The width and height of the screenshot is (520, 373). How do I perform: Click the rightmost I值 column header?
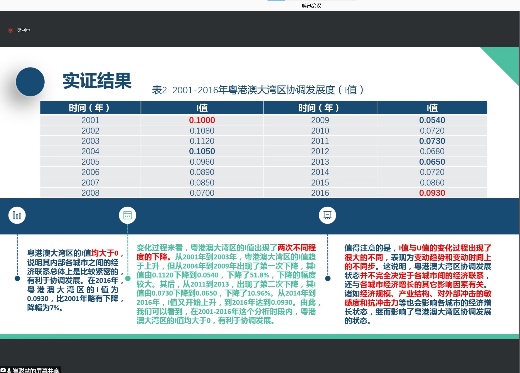(432, 108)
